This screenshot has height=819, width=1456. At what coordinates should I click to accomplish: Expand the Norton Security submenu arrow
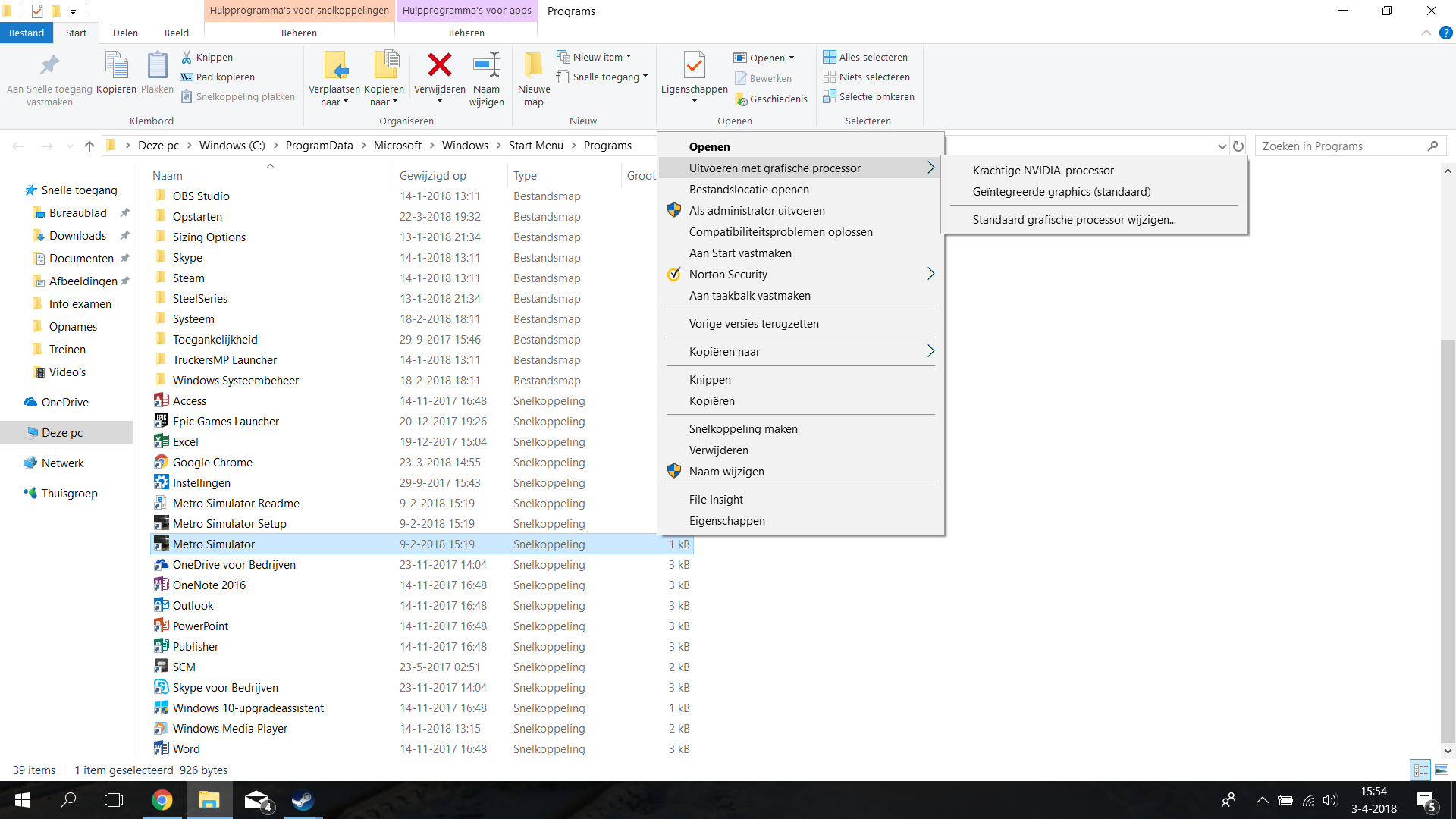[x=930, y=274]
